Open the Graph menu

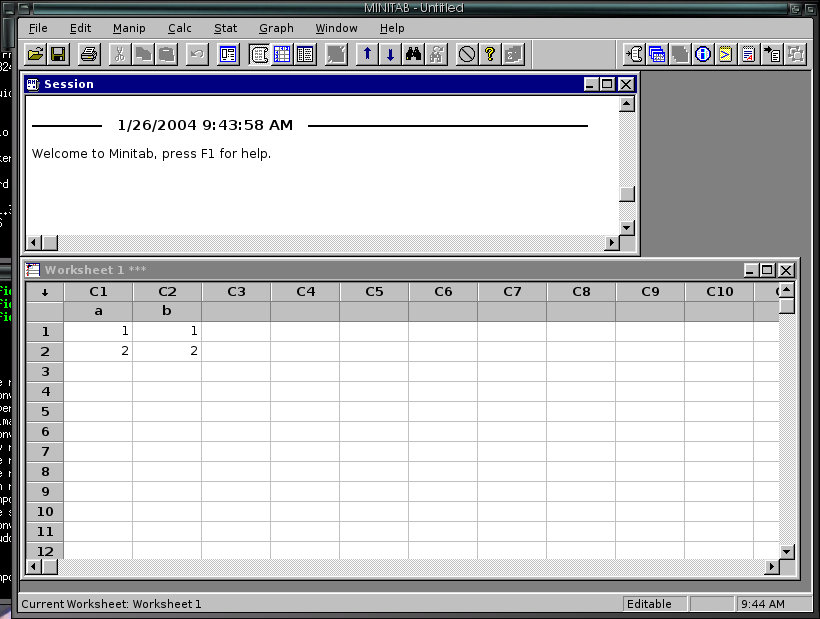pos(276,28)
